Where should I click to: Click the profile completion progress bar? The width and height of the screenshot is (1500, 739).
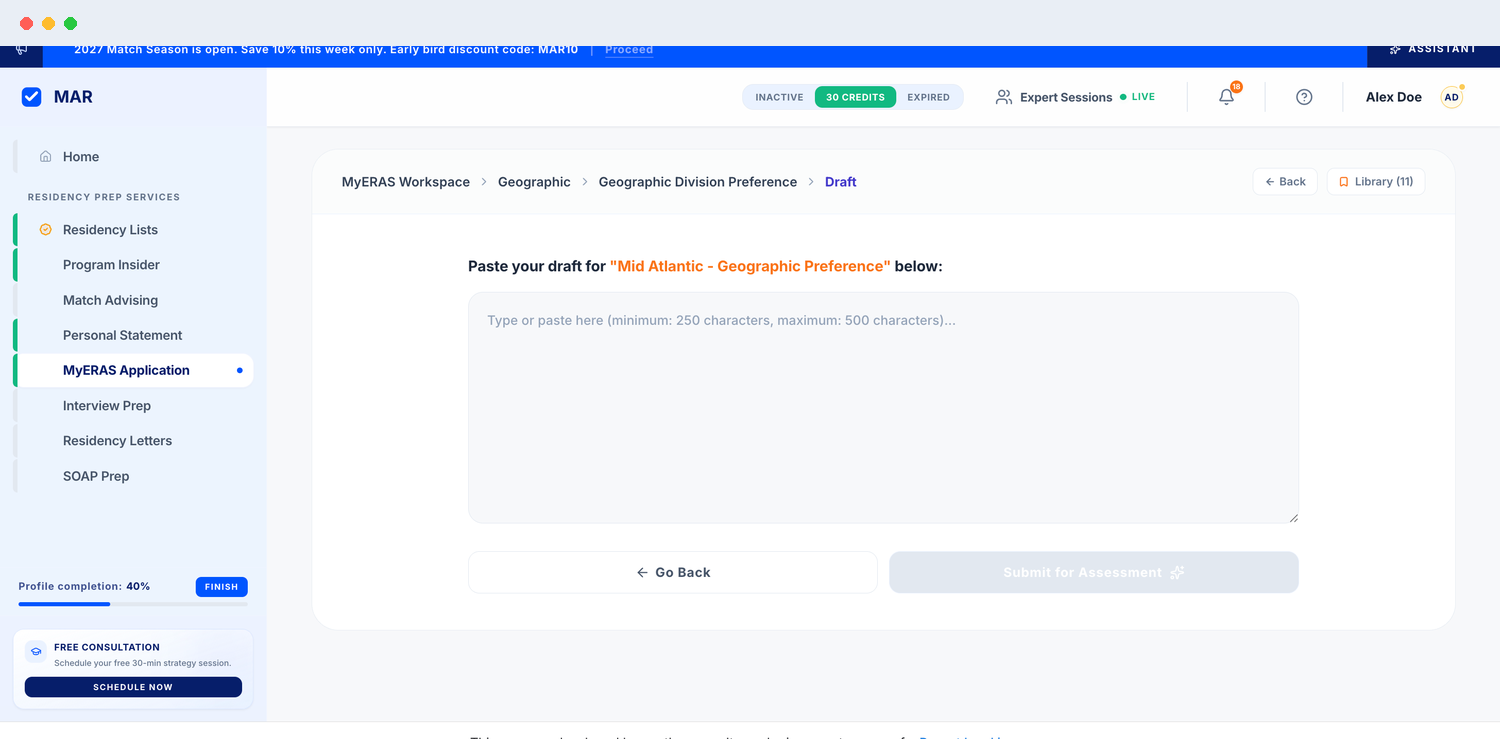tap(133, 604)
